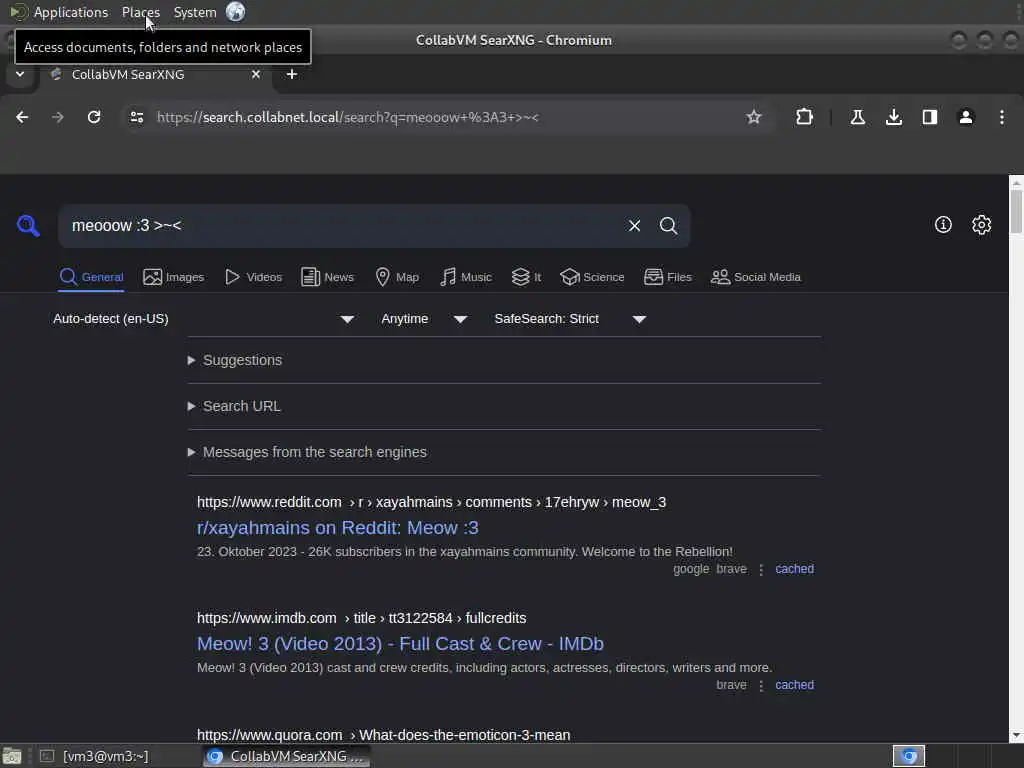The height and width of the screenshot is (768, 1024).
Task: Open the profile avatar icon
Action: (x=965, y=117)
